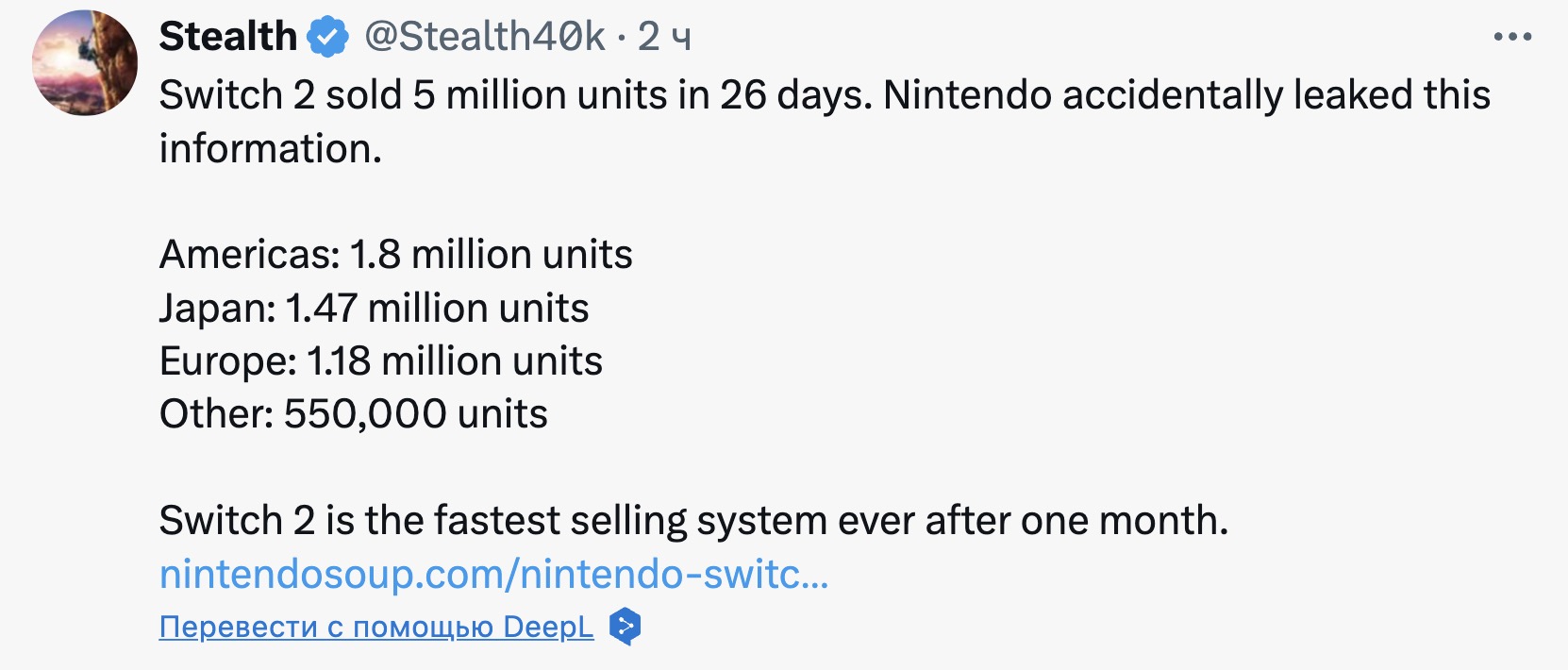Open the nintendosoup.com article link
The image size is (1568, 670).
(493, 574)
